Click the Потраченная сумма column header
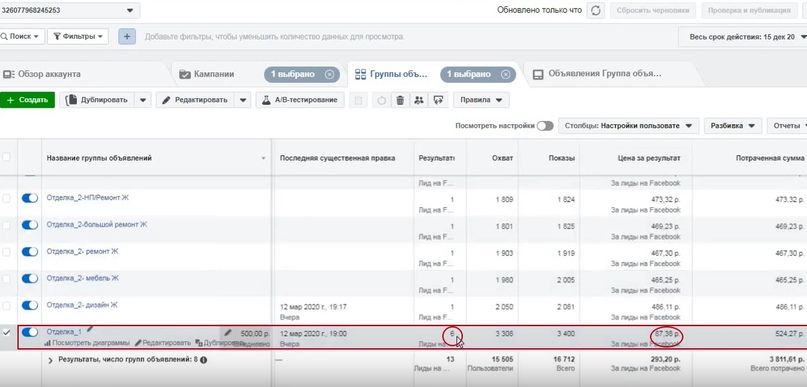Image resolution: width=807 pixels, height=387 pixels. (x=769, y=158)
